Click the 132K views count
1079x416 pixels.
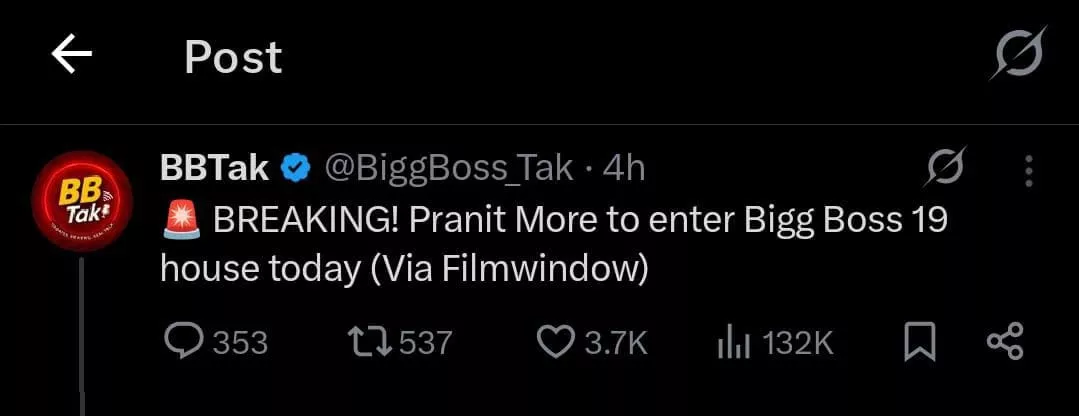797,344
